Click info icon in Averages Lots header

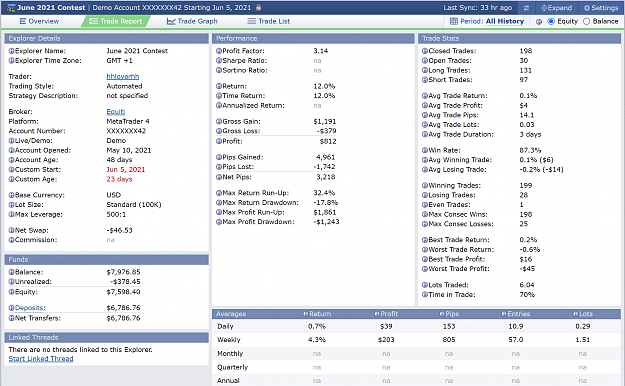[575, 314]
